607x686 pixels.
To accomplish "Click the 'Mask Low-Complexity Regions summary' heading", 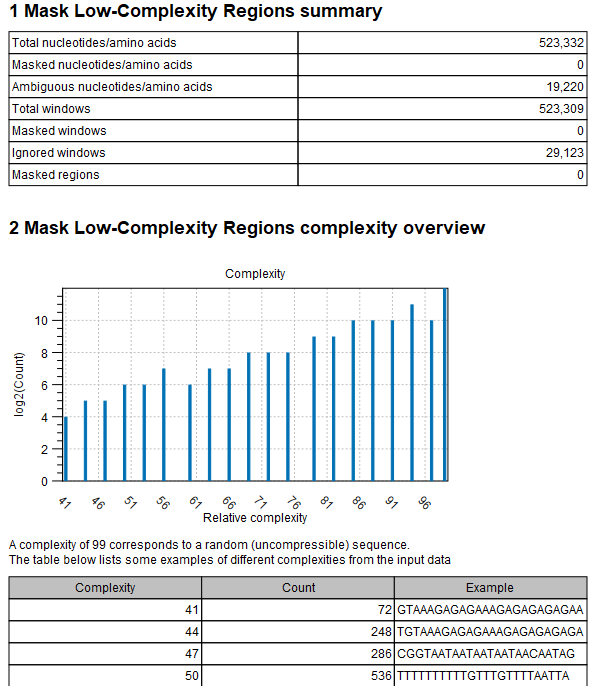I will 195,13.
